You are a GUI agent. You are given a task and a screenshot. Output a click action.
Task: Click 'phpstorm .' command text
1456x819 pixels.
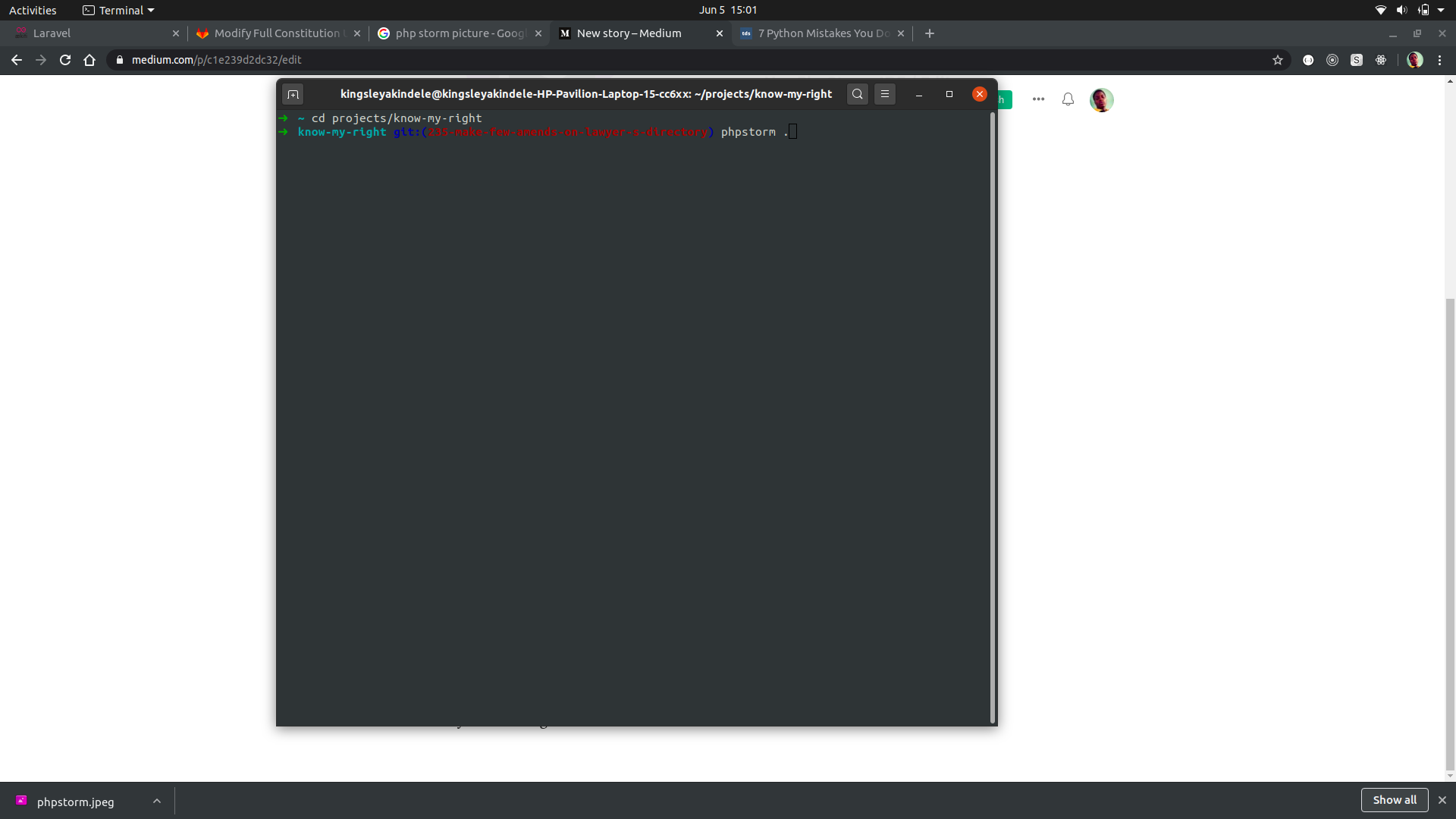(755, 132)
